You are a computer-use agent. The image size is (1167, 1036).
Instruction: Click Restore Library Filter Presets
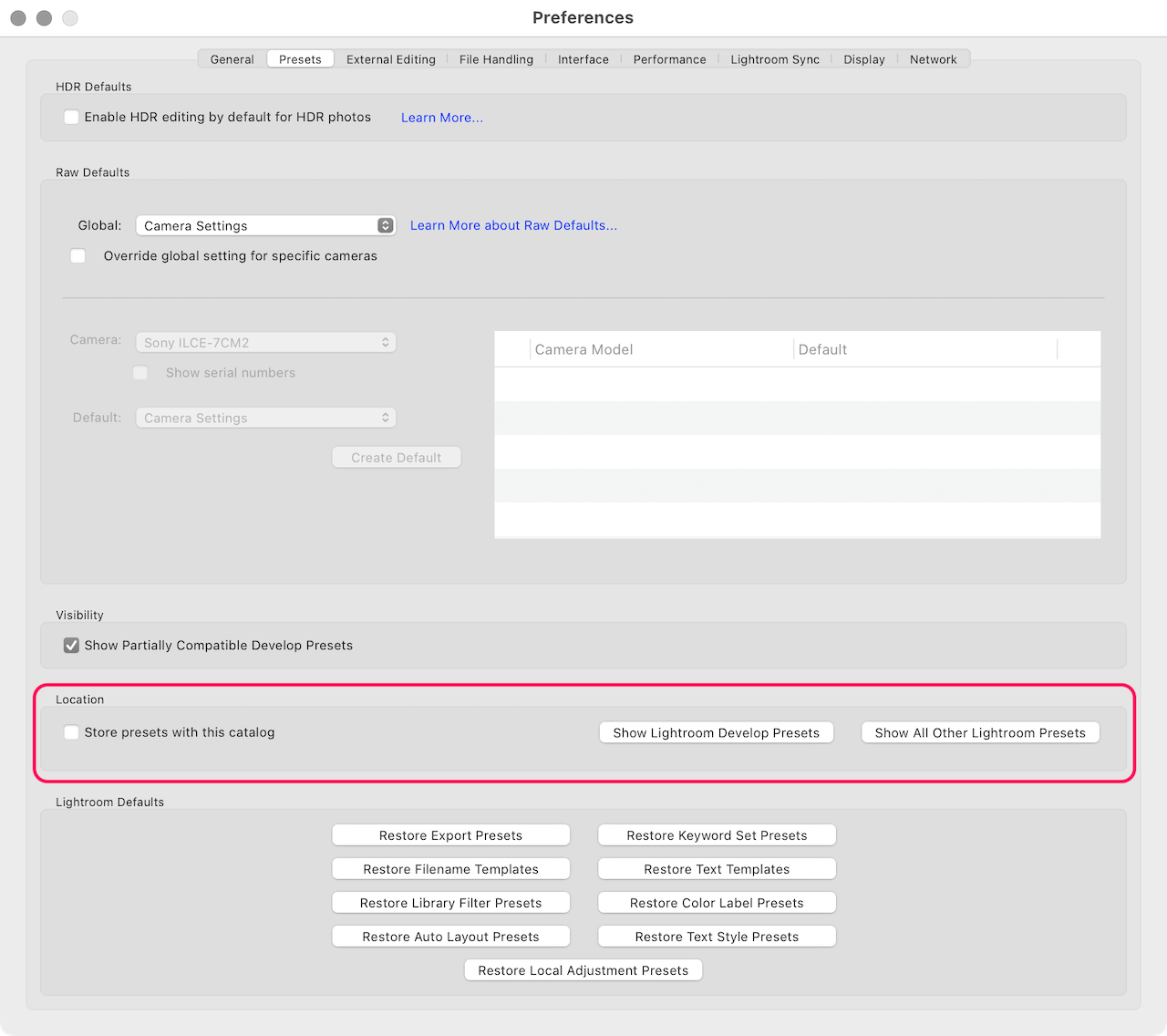(451, 903)
